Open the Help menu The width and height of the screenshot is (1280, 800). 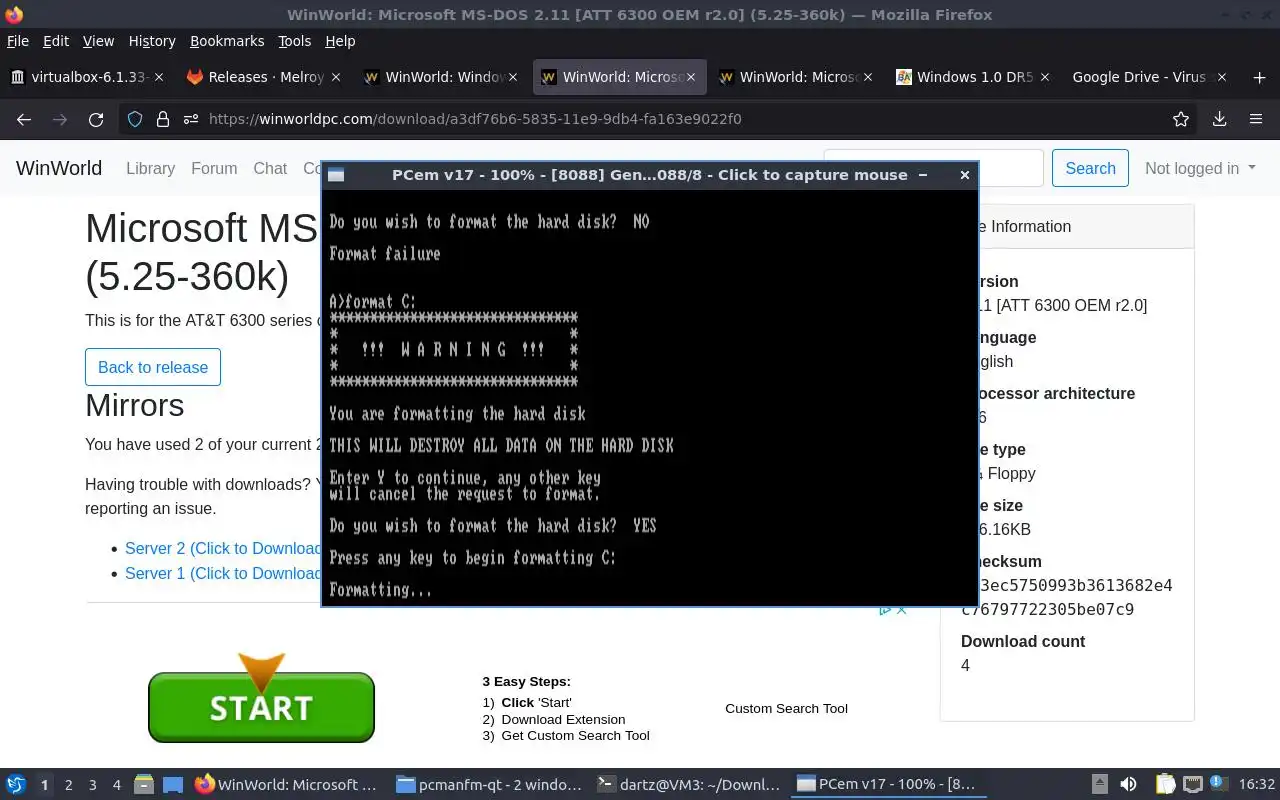[x=340, y=41]
